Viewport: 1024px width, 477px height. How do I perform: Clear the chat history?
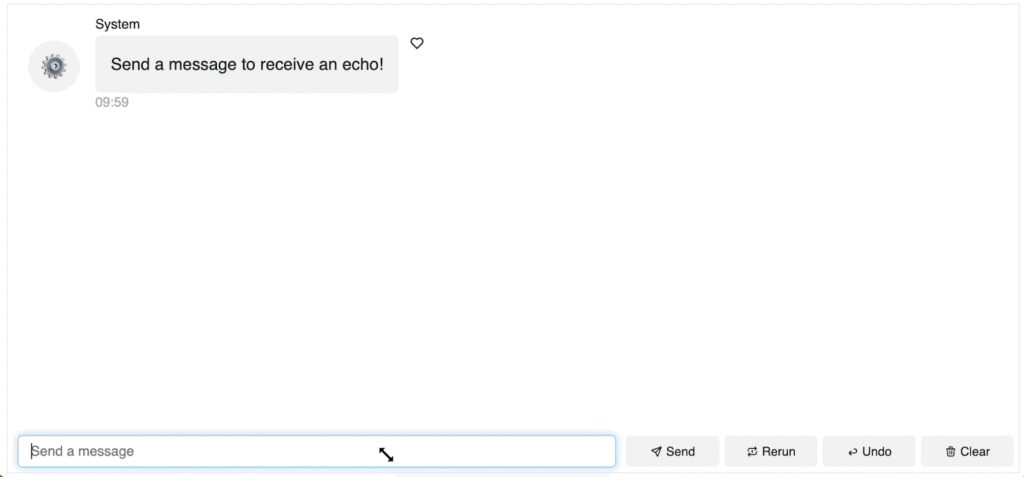[x=966, y=452]
